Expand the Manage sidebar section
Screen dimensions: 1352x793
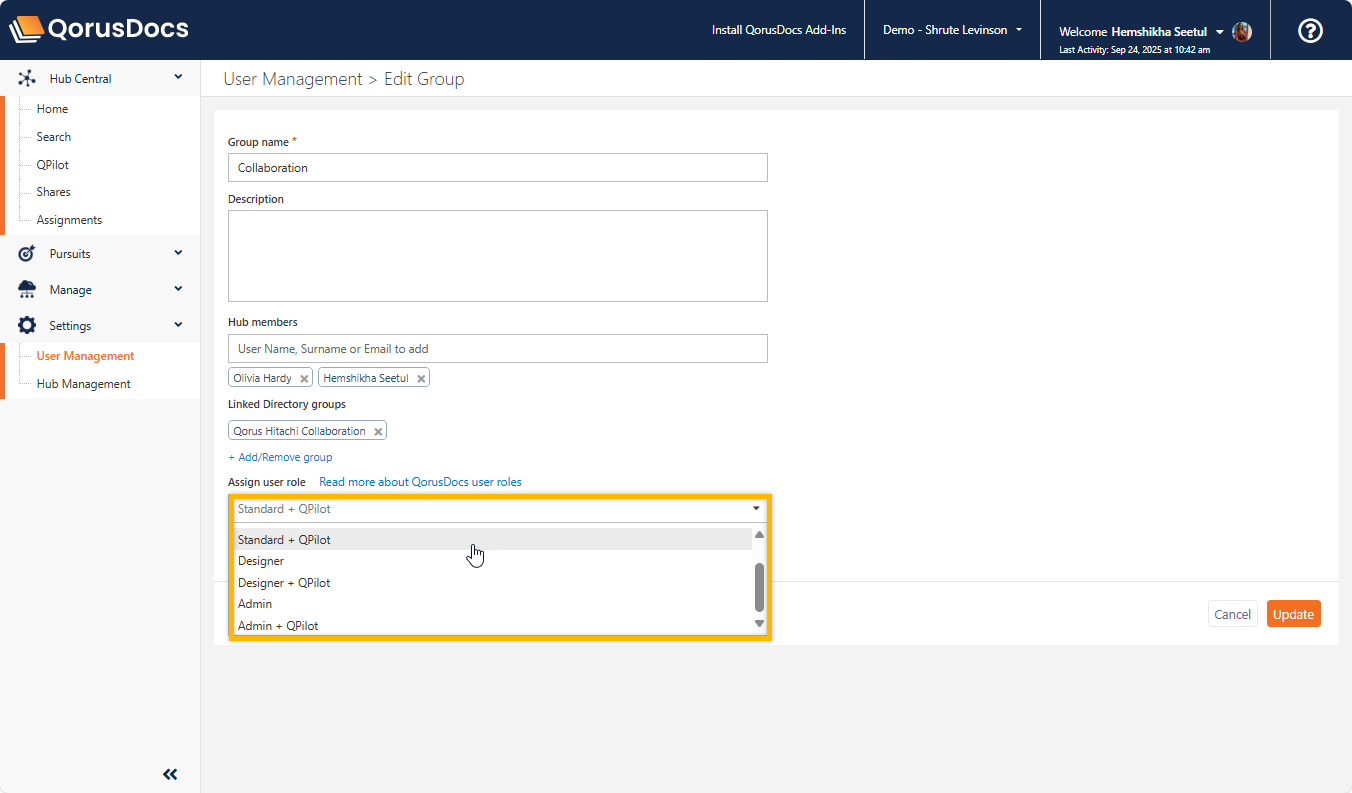point(178,289)
